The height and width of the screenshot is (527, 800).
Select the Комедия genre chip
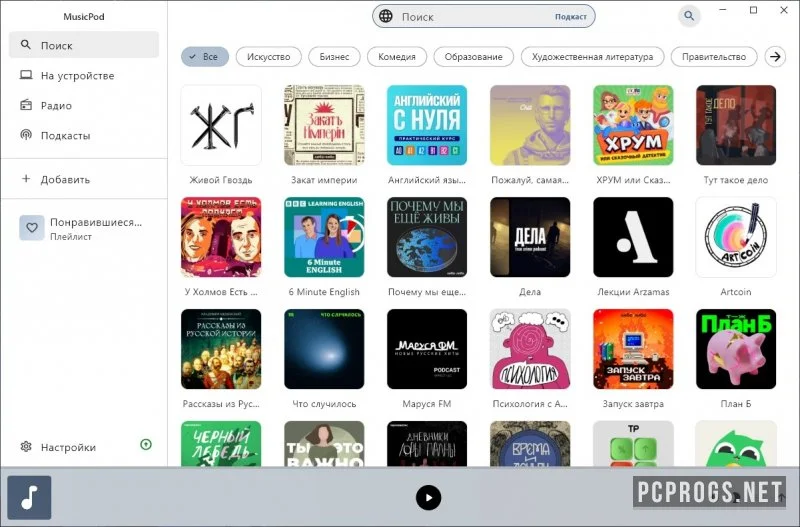[x=396, y=57]
